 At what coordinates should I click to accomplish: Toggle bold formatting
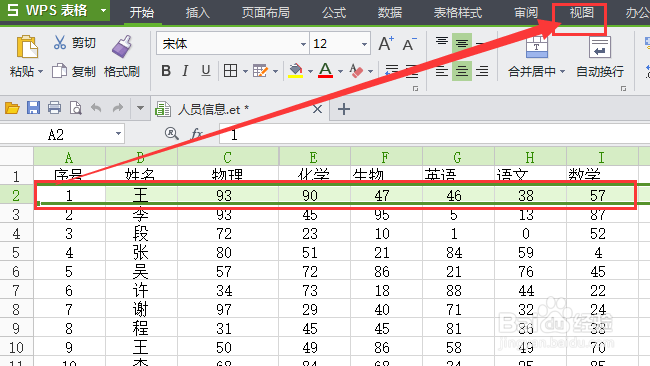coord(166,71)
